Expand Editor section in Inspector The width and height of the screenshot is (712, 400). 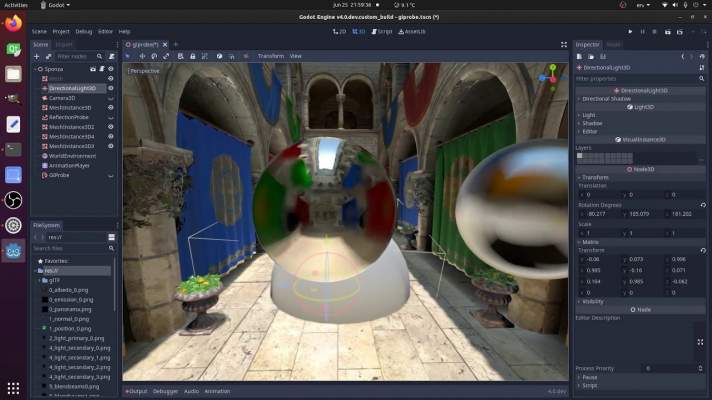[641, 132]
